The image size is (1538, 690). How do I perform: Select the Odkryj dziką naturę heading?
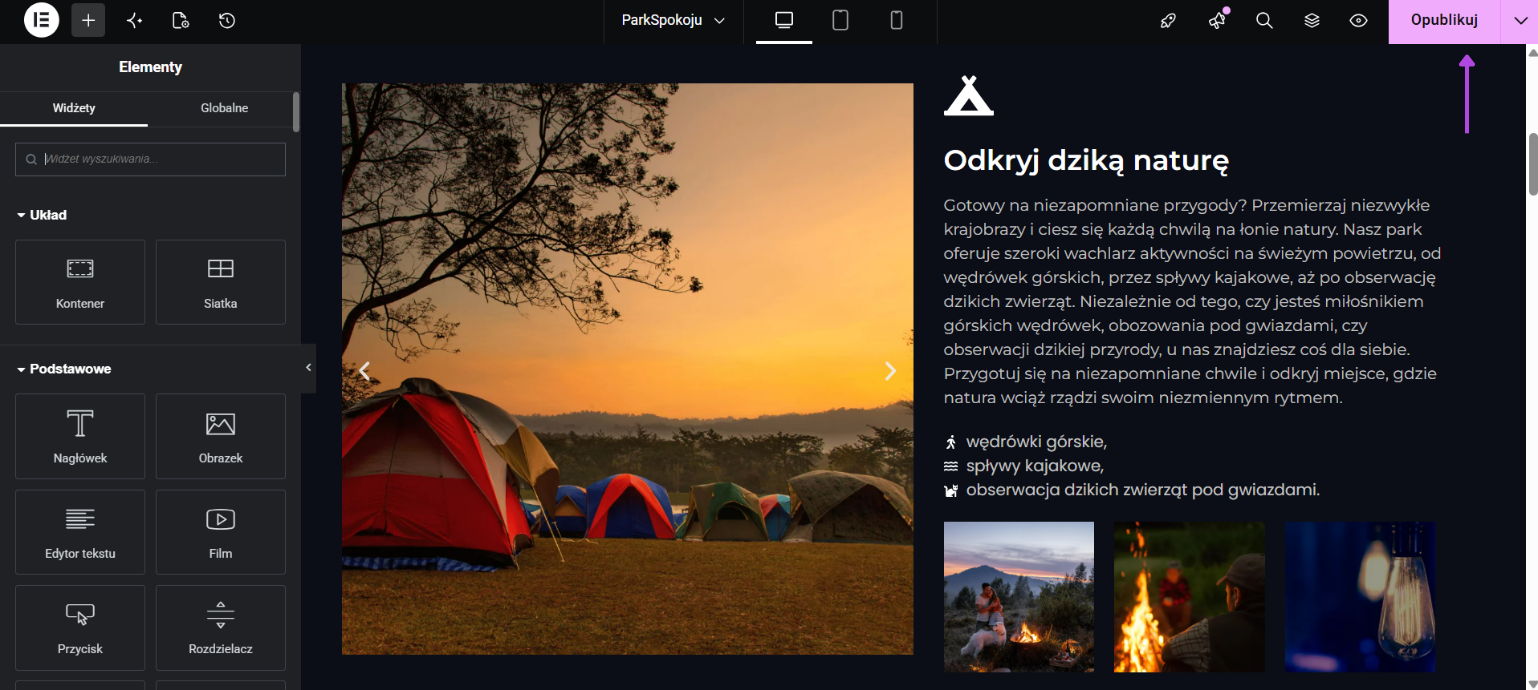click(x=1086, y=160)
